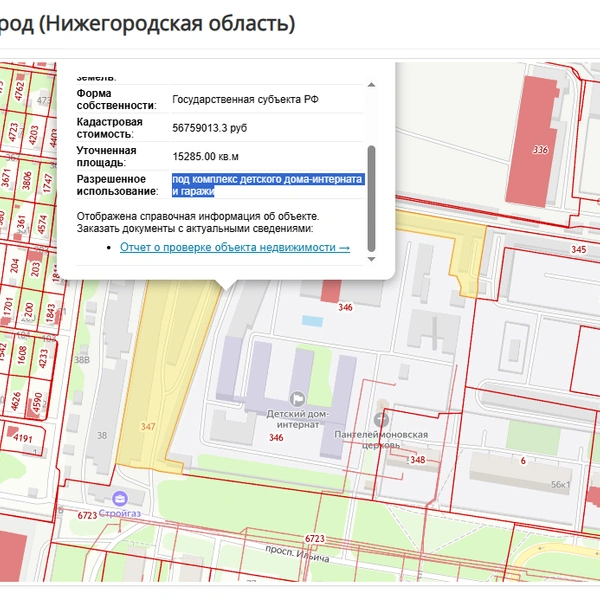This screenshot has height=600, width=600.
Task: Click 'Государственная субъекта РФ' value
Action: pos(245,99)
